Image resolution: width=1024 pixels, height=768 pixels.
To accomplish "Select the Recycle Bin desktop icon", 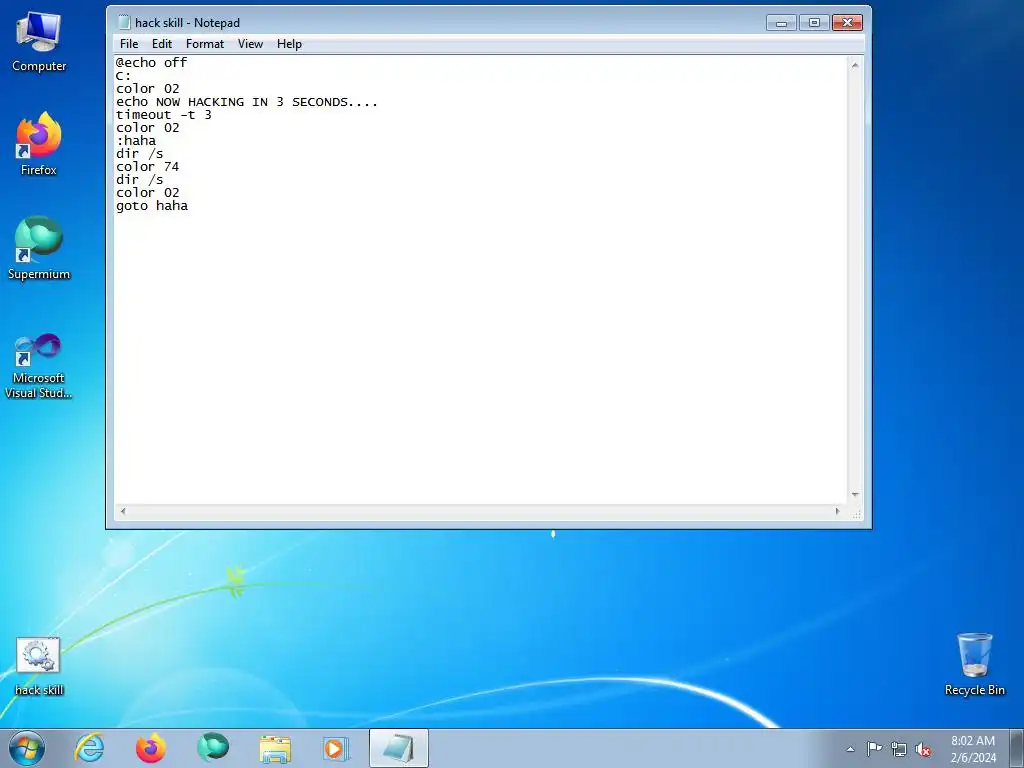I will click(974, 665).
